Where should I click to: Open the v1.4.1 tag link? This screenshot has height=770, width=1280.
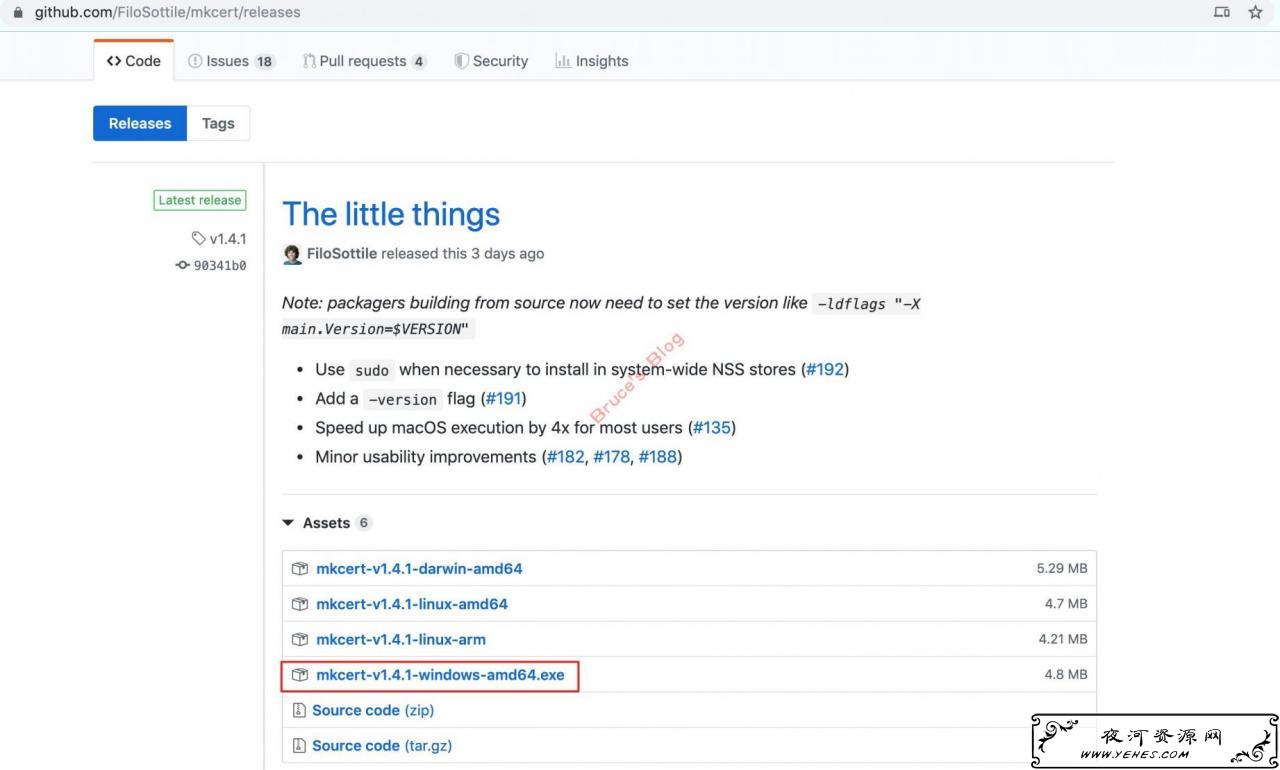click(228, 239)
